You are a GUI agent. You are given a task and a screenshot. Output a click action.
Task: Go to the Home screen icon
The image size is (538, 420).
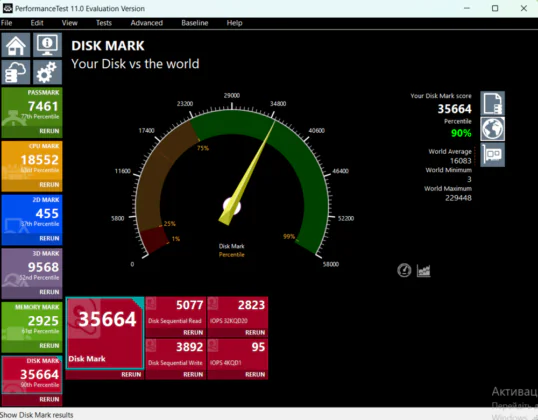point(16,45)
